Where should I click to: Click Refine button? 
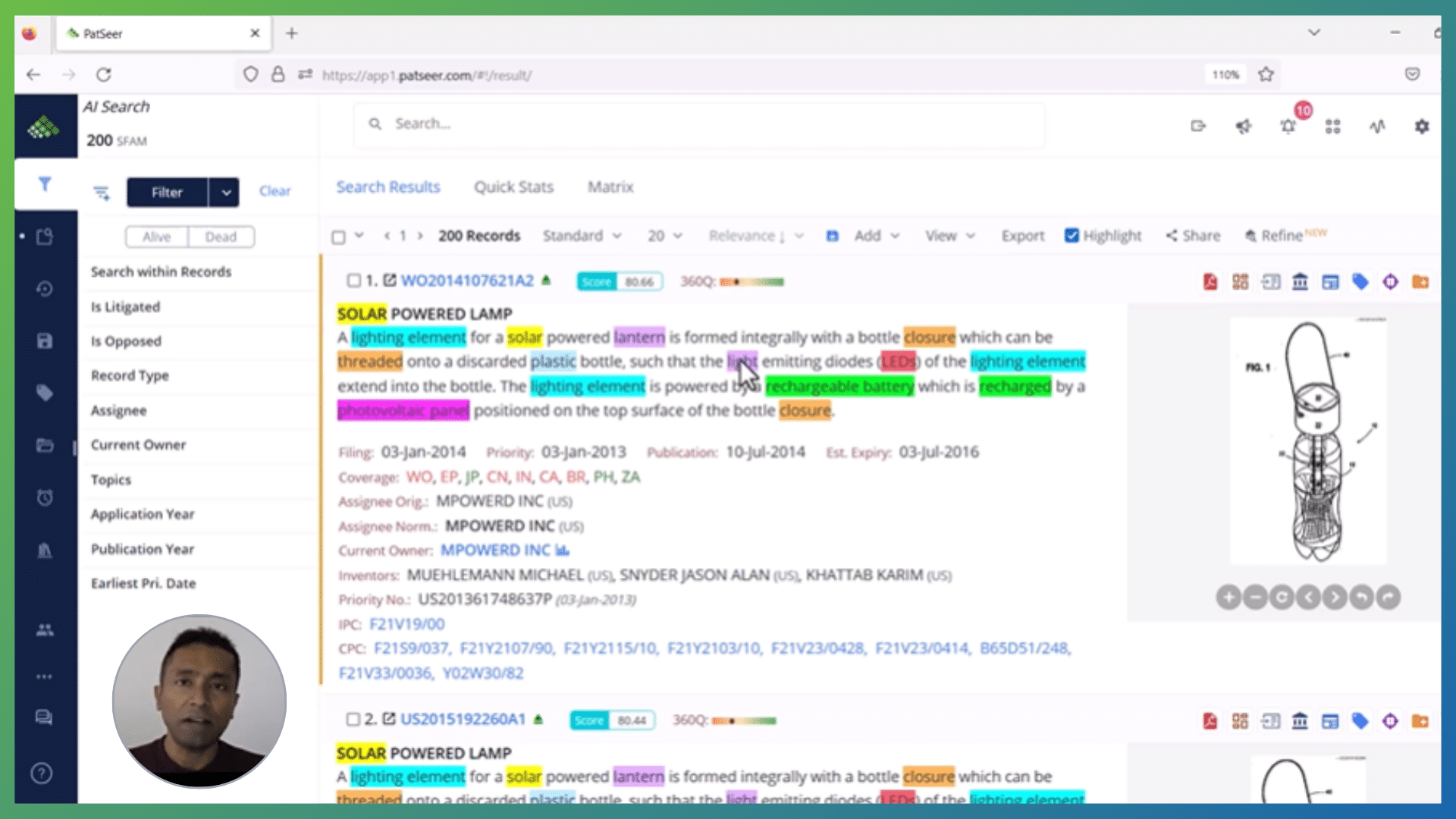point(1285,236)
